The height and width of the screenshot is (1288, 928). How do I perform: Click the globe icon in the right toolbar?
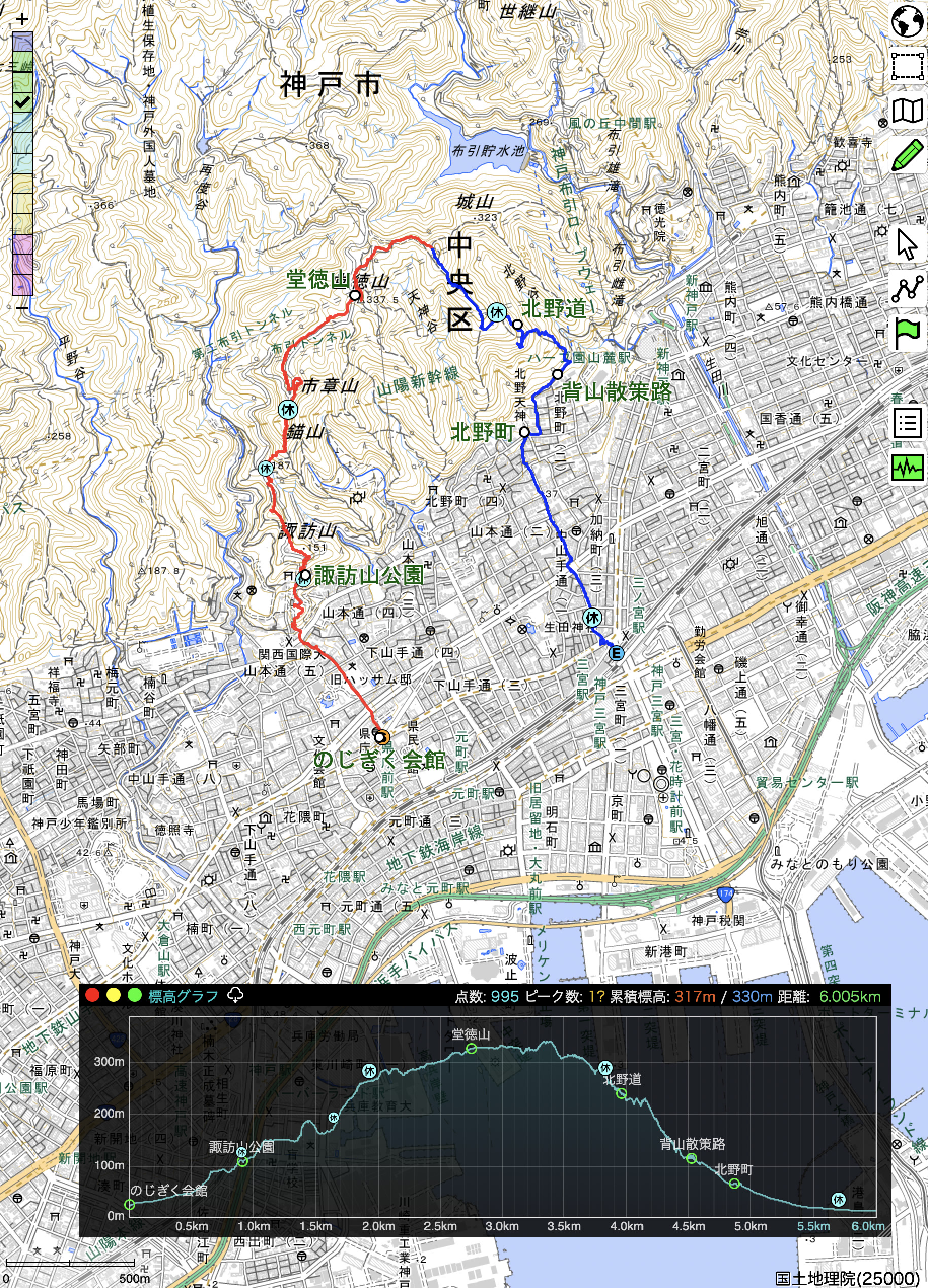coord(907,22)
